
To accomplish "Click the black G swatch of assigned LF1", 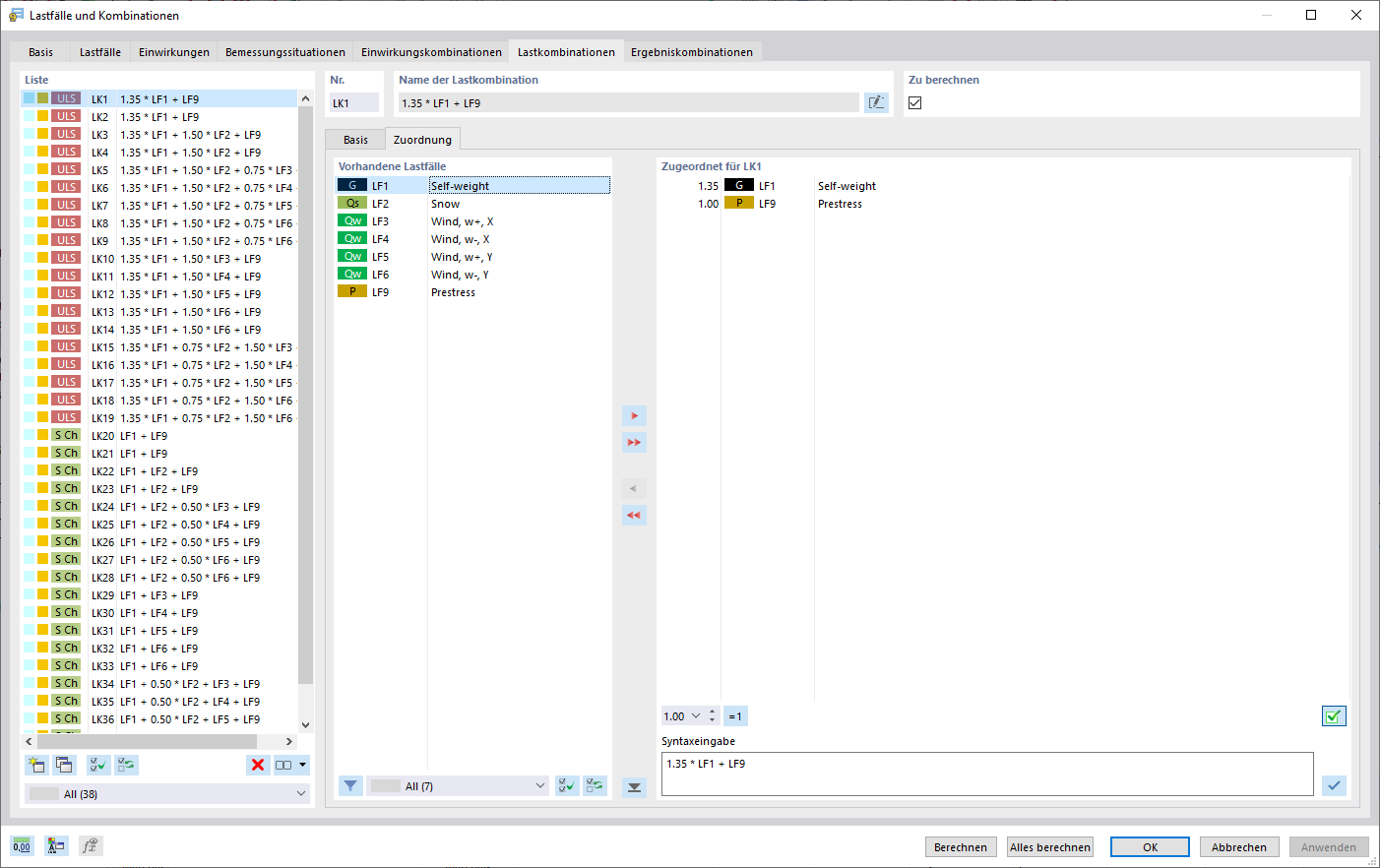I will (739, 185).
